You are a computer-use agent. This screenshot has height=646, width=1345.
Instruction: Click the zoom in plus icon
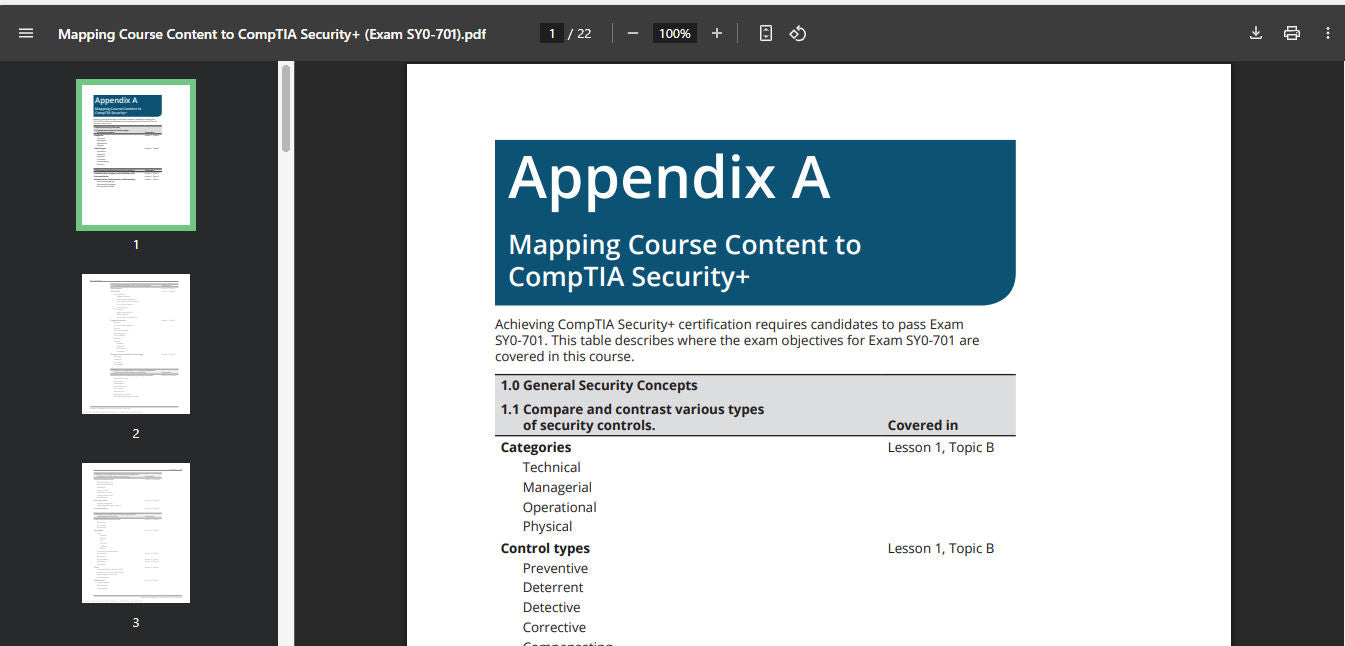(x=717, y=33)
